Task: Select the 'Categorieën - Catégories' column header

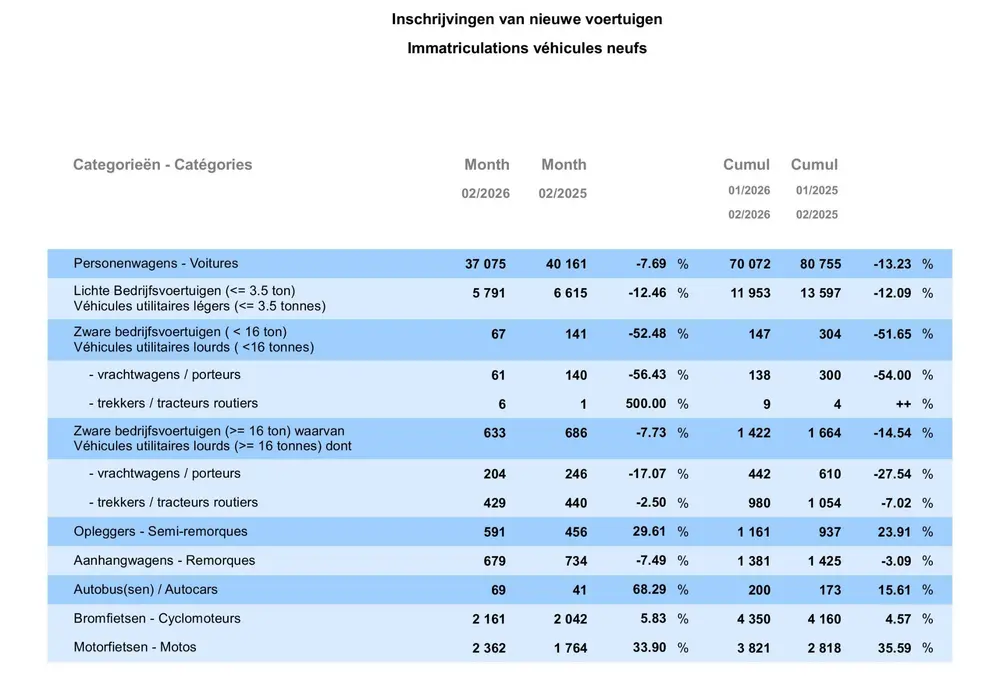Action: coord(162,165)
